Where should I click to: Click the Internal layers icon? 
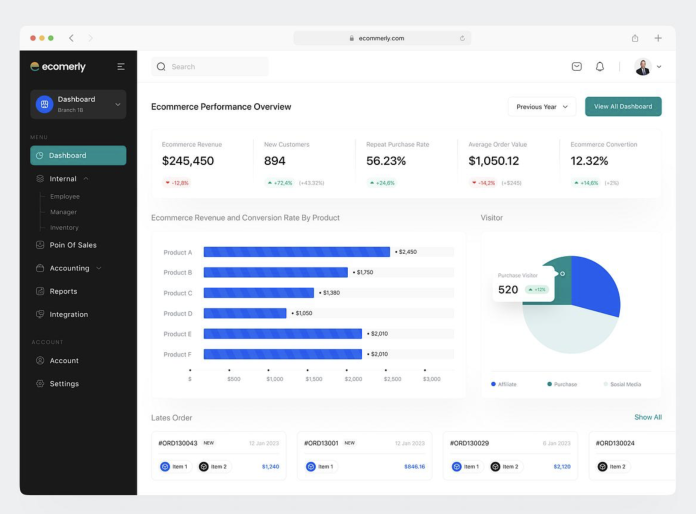click(x=40, y=178)
